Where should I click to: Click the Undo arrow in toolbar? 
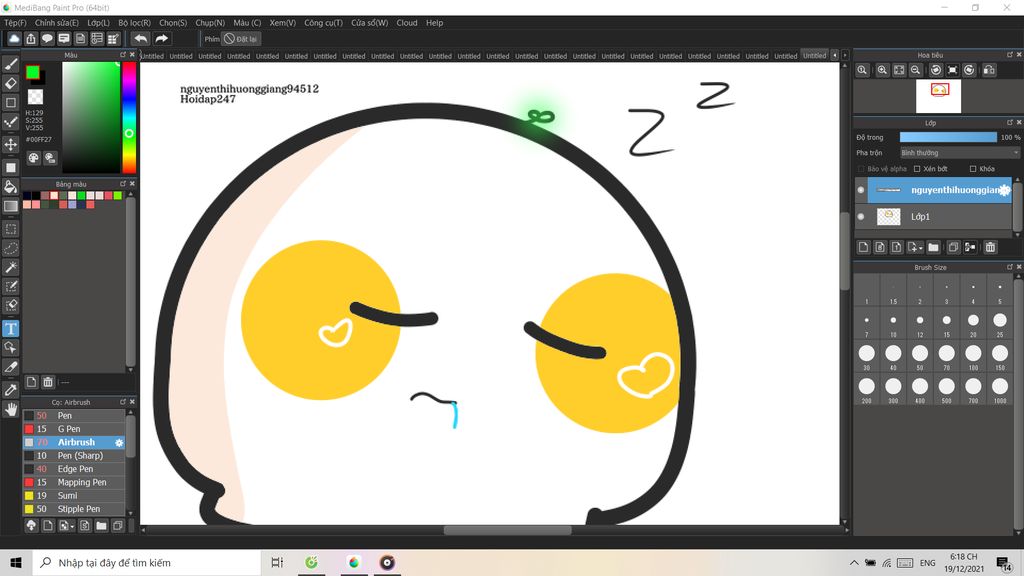point(140,39)
